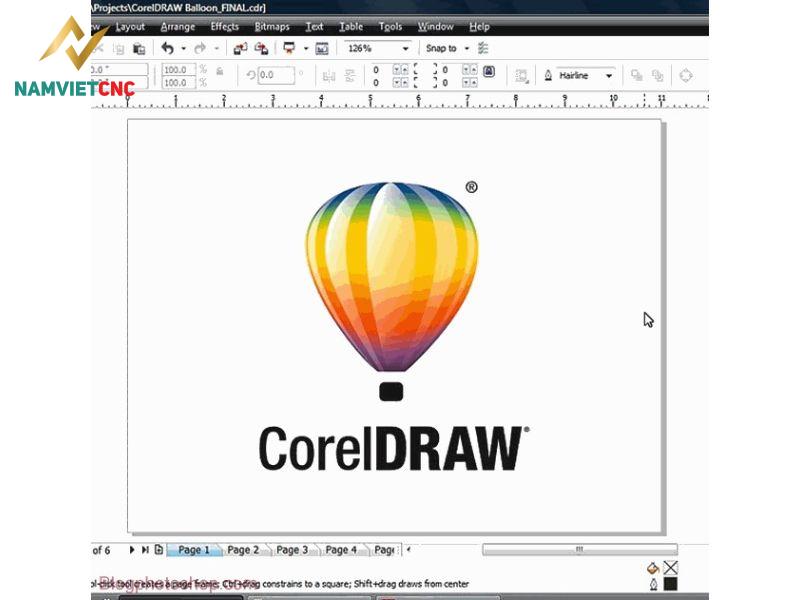Open the Layout menu

click(130, 27)
